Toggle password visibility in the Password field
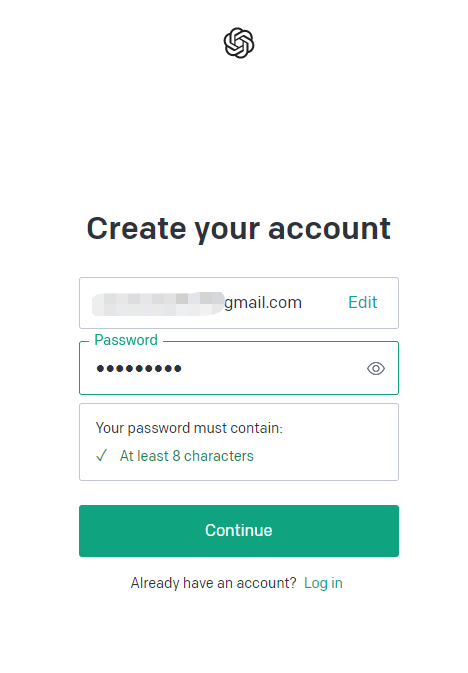The height and width of the screenshot is (673, 468). coord(376,368)
